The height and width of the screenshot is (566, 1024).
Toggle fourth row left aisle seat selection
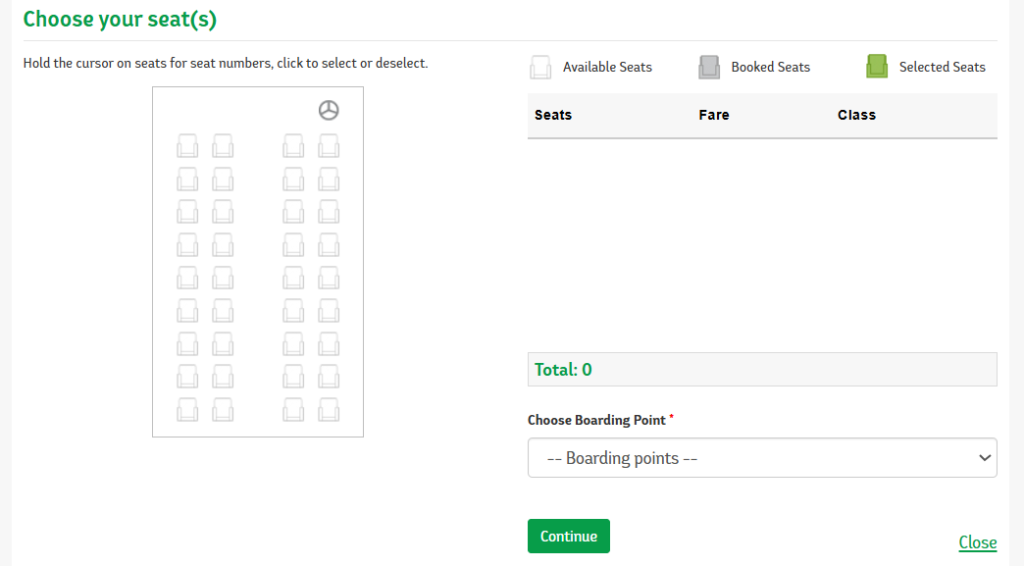point(223,245)
